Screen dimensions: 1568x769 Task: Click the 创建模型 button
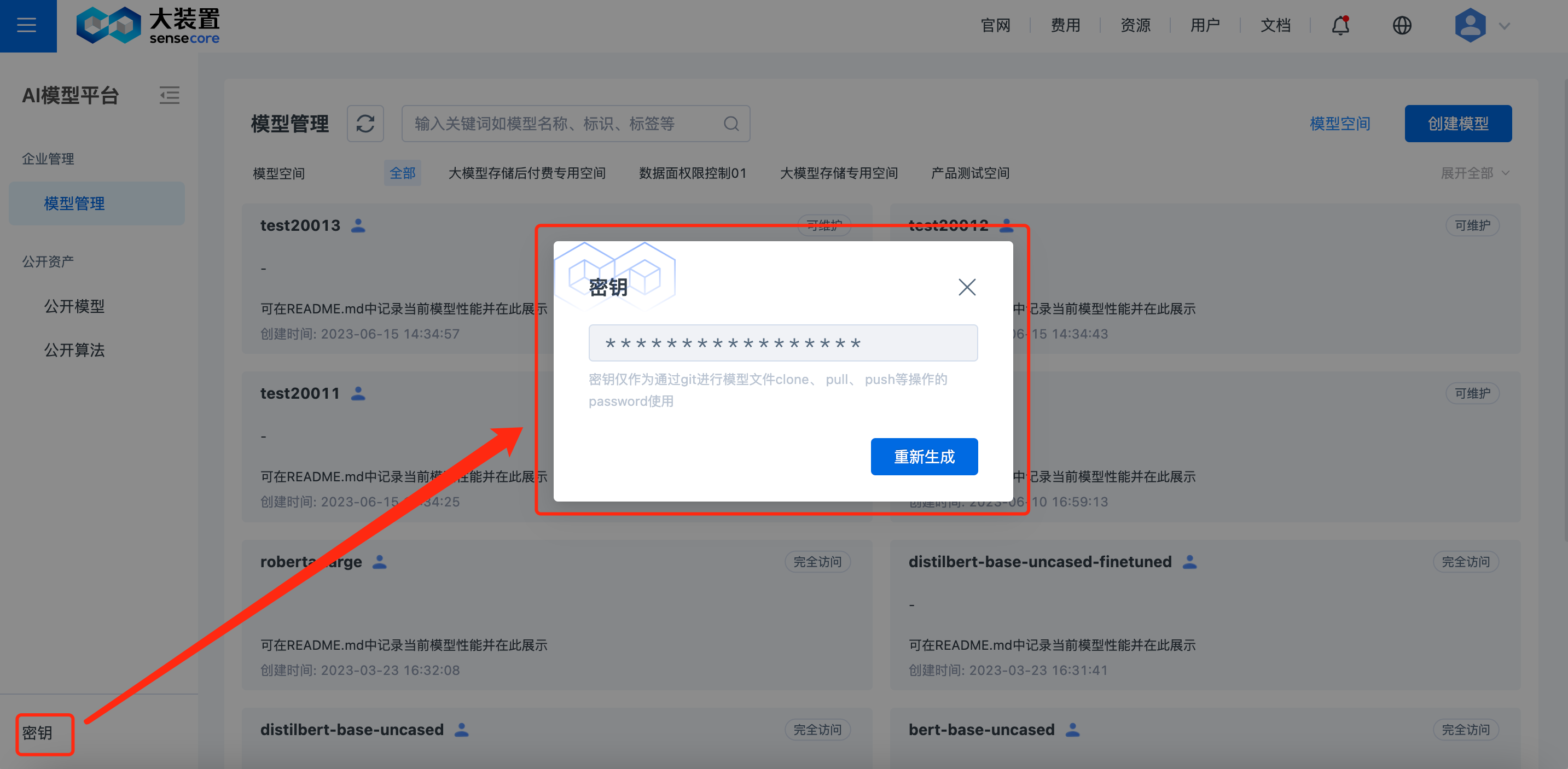(1458, 124)
